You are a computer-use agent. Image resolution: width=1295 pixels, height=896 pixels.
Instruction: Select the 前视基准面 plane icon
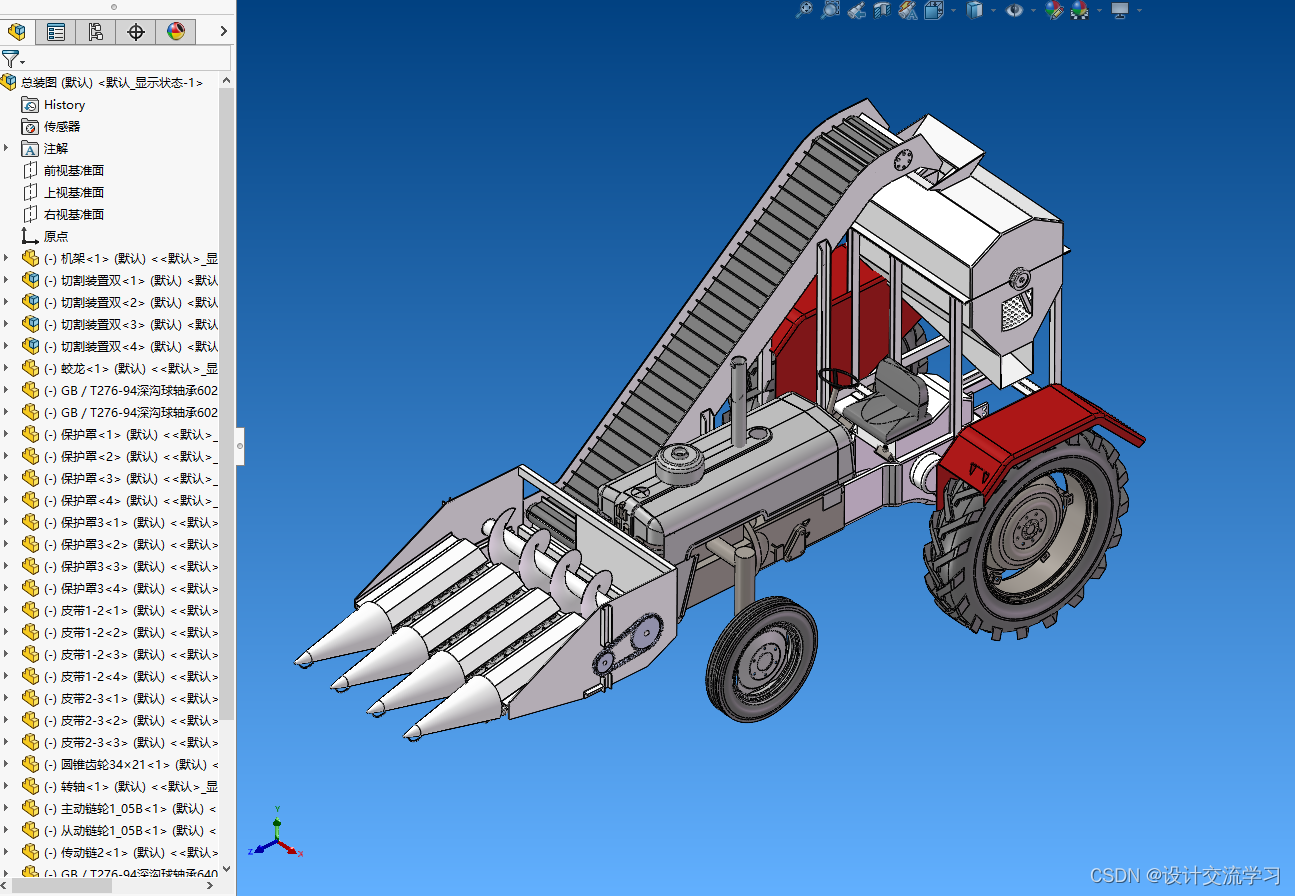point(30,170)
